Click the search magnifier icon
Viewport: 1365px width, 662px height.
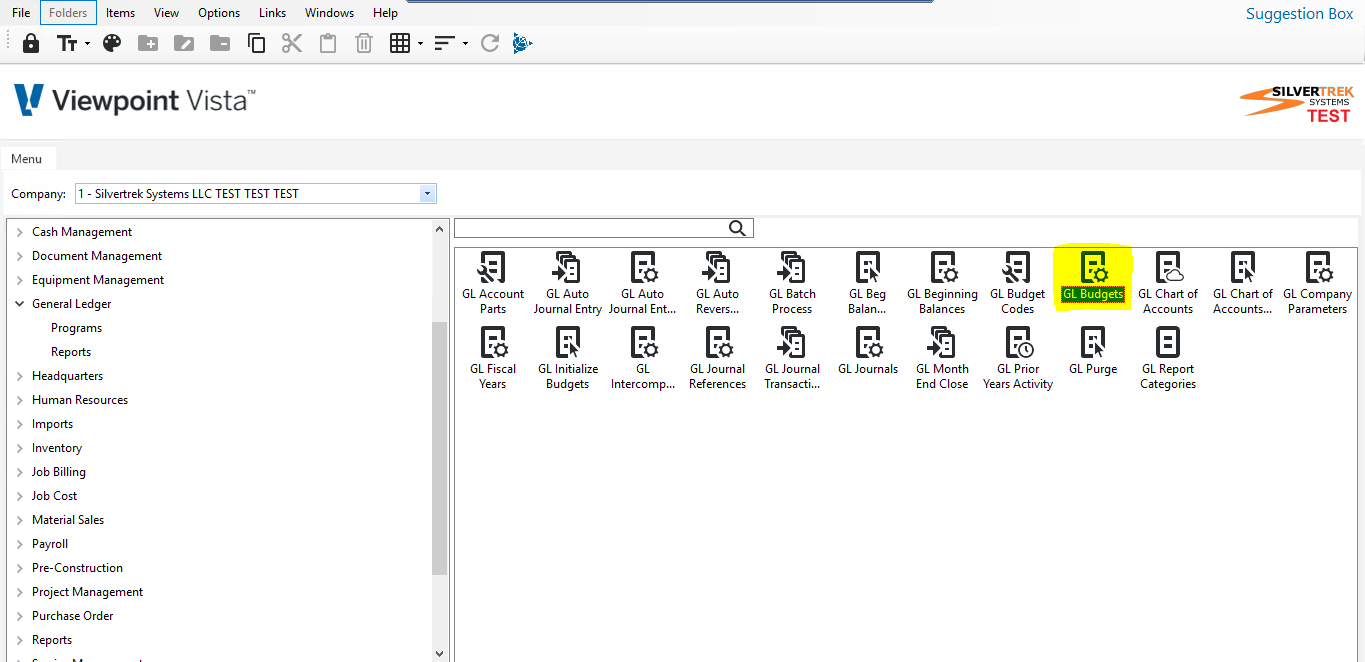[x=738, y=228]
